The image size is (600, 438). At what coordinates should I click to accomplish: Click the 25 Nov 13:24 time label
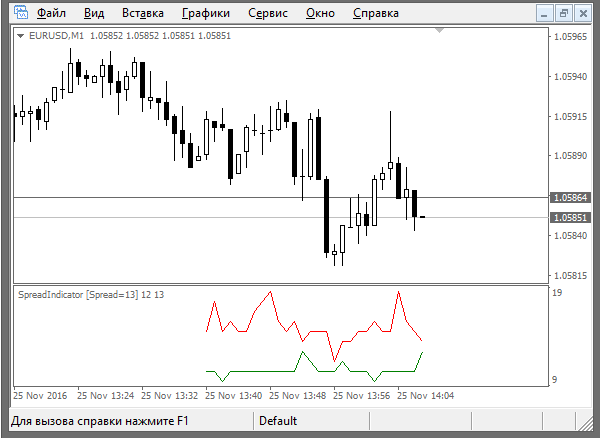[106, 396]
